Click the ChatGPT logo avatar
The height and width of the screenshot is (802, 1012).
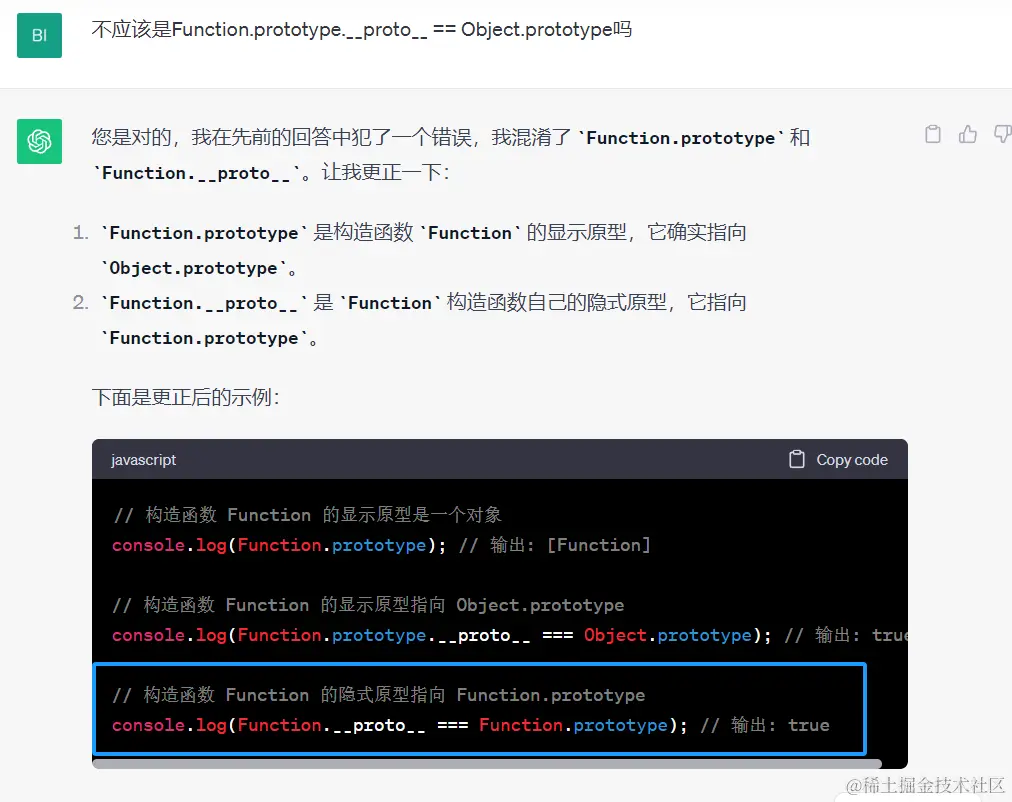tap(39, 141)
